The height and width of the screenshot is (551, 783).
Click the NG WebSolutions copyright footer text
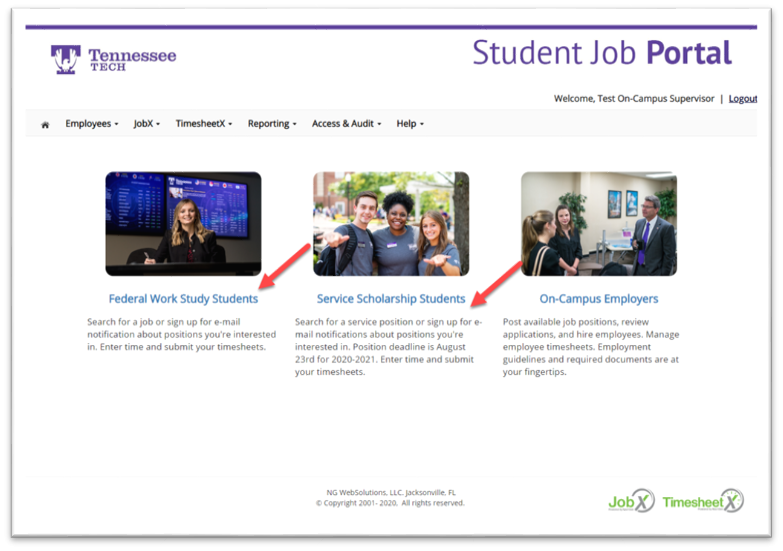click(390, 498)
